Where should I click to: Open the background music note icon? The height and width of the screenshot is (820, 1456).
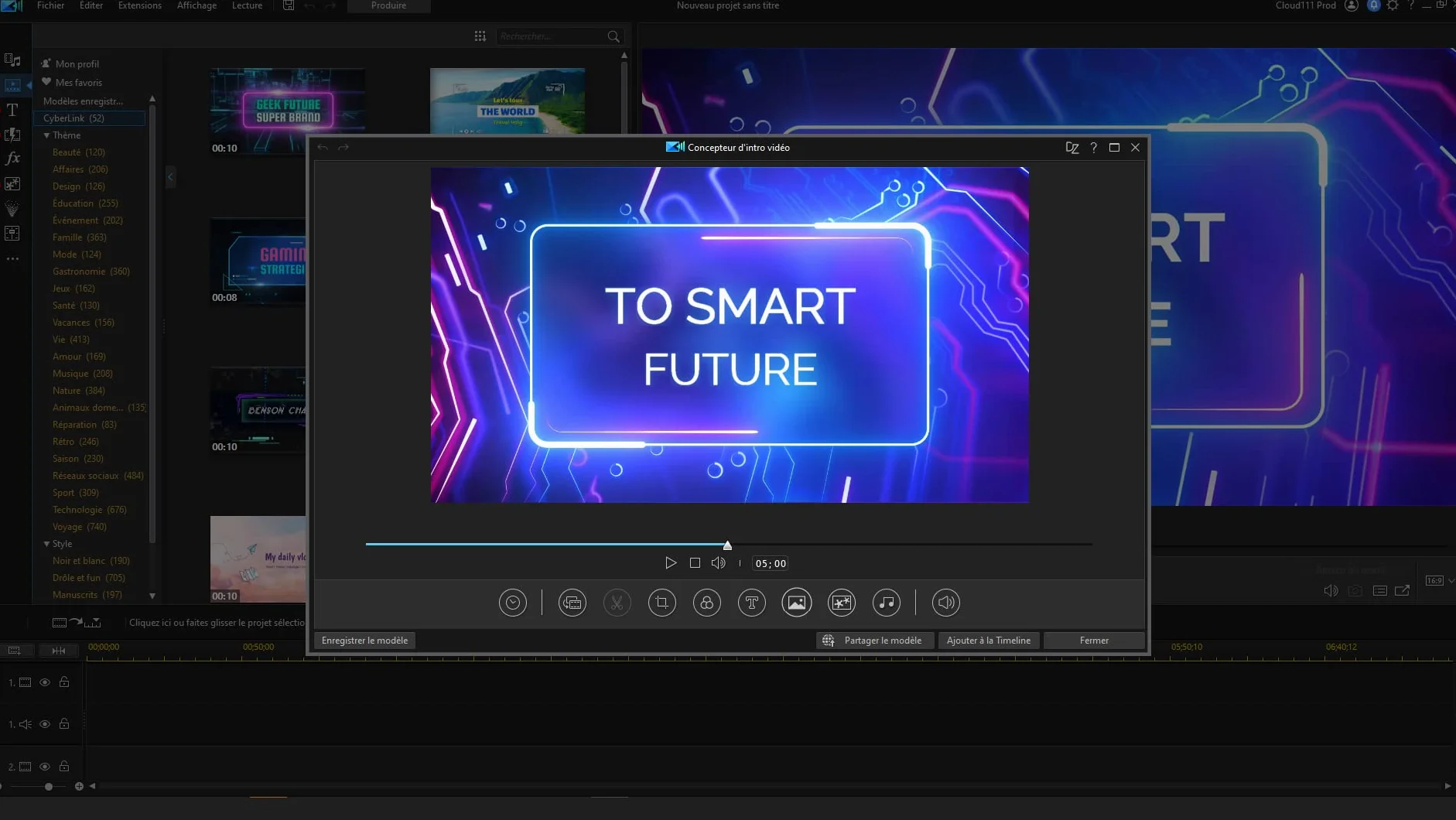[886, 603]
